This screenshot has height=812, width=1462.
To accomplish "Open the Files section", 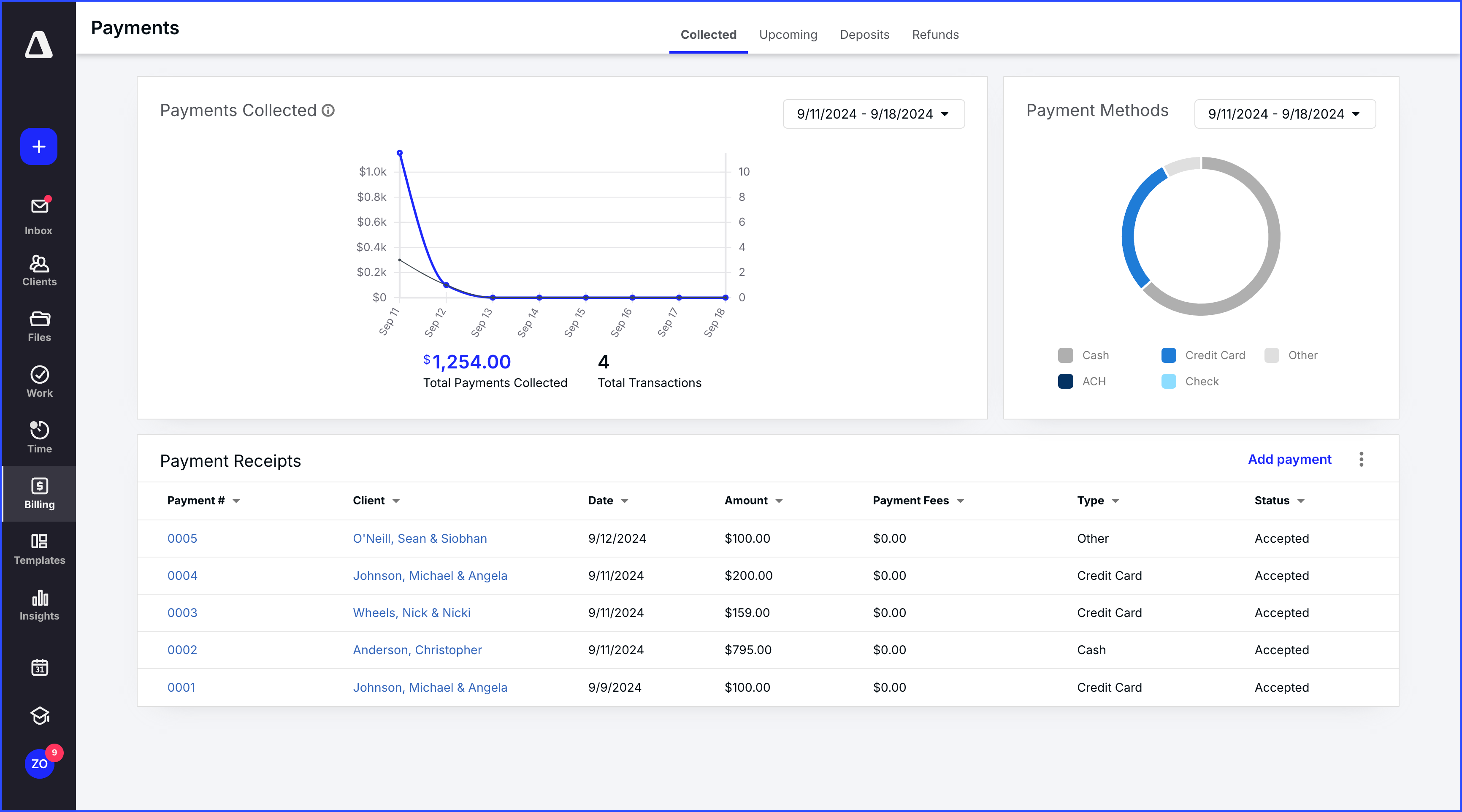I will point(38,326).
